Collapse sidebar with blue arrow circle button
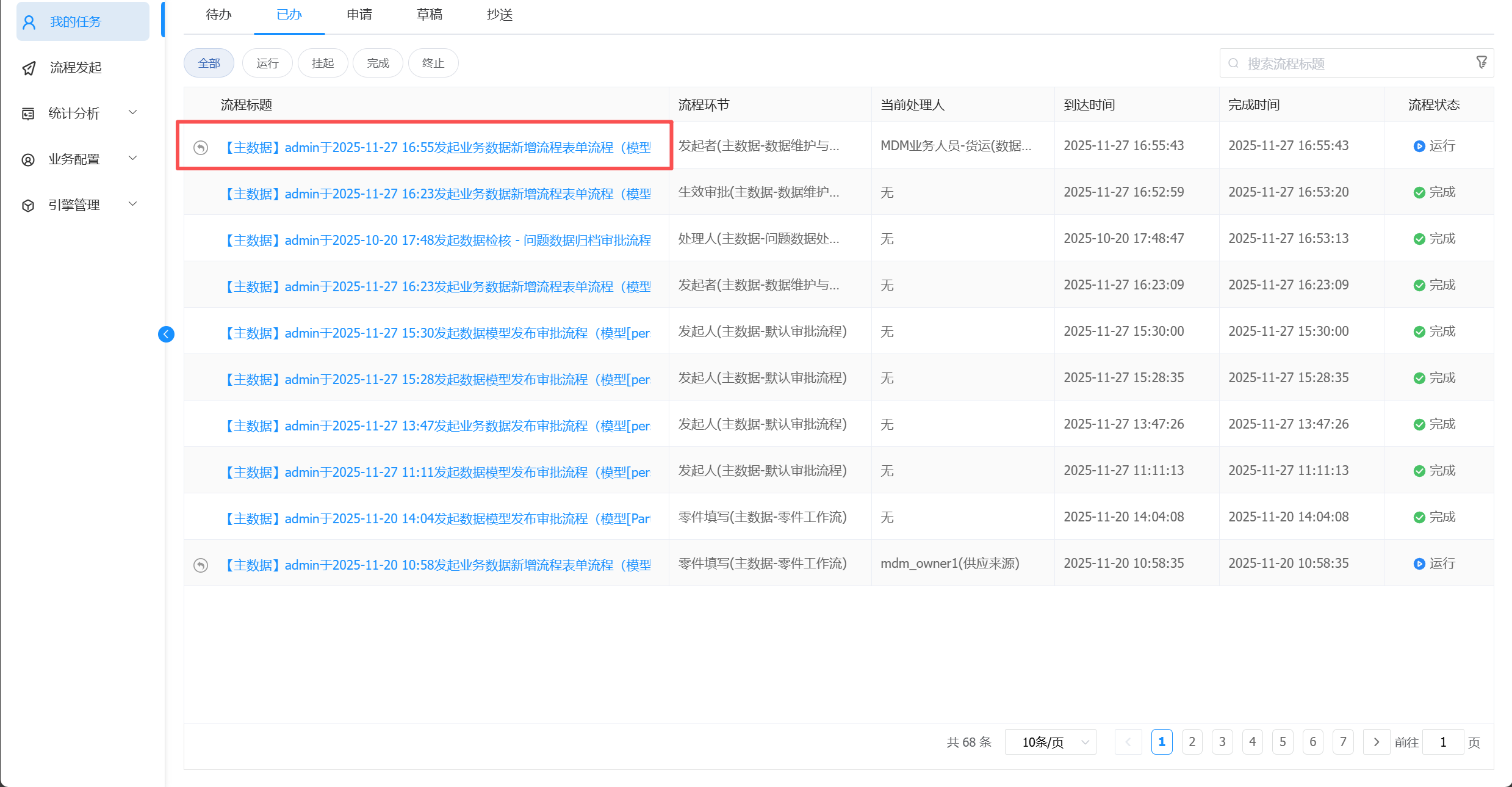The width and height of the screenshot is (1512, 787). [166, 334]
